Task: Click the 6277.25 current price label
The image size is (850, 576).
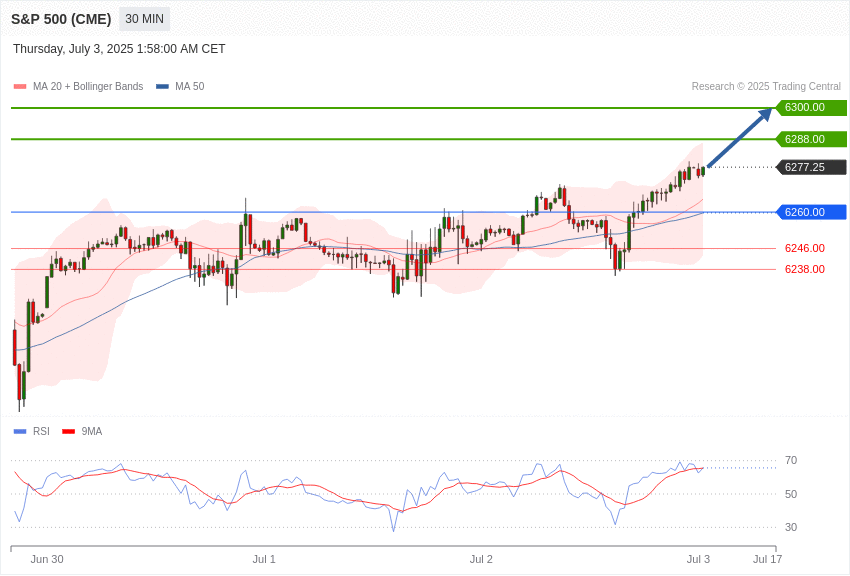Action: pyautogui.click(x=812, y=167)
